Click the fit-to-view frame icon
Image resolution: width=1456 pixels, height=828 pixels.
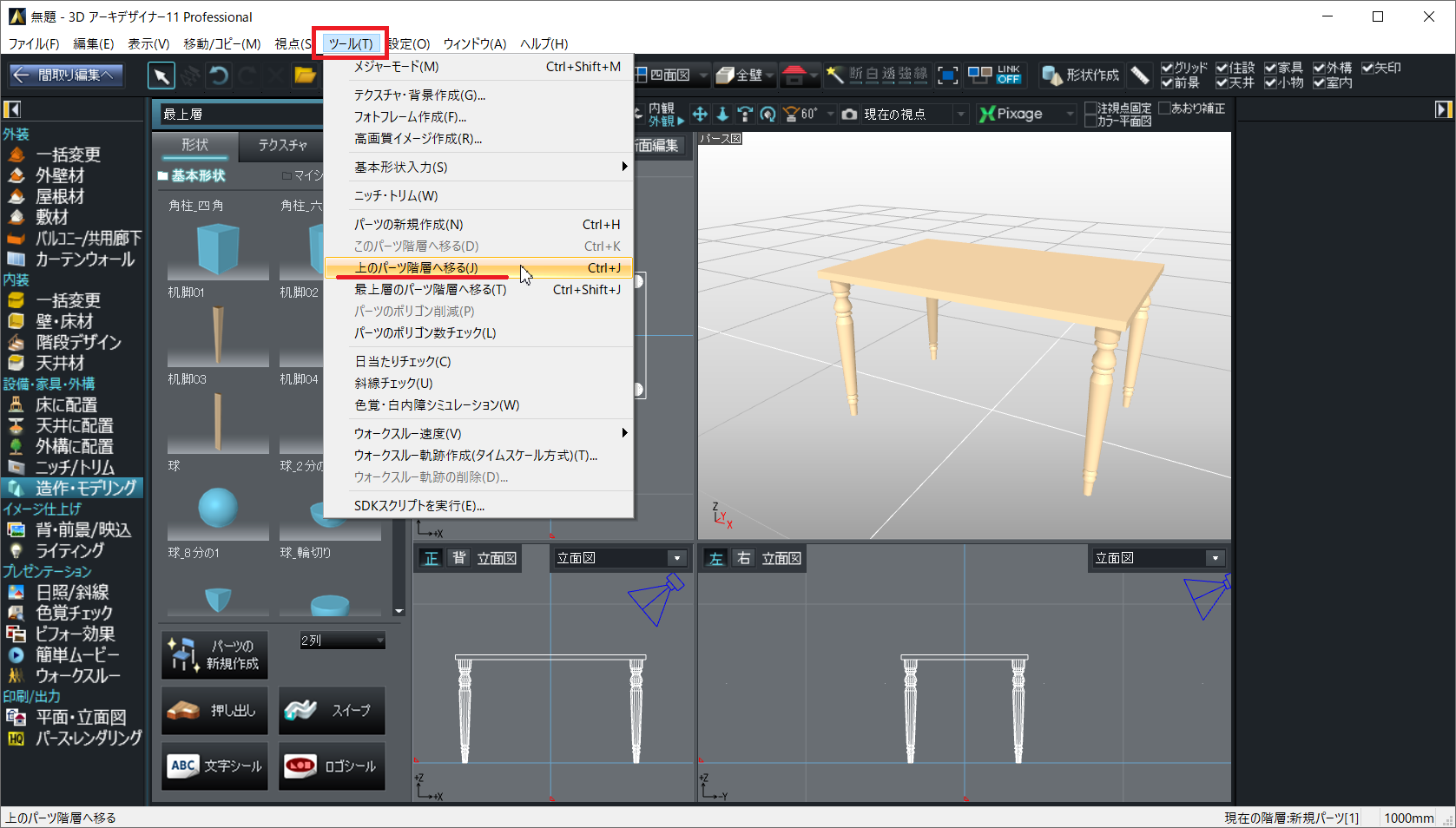click(948, 76)
